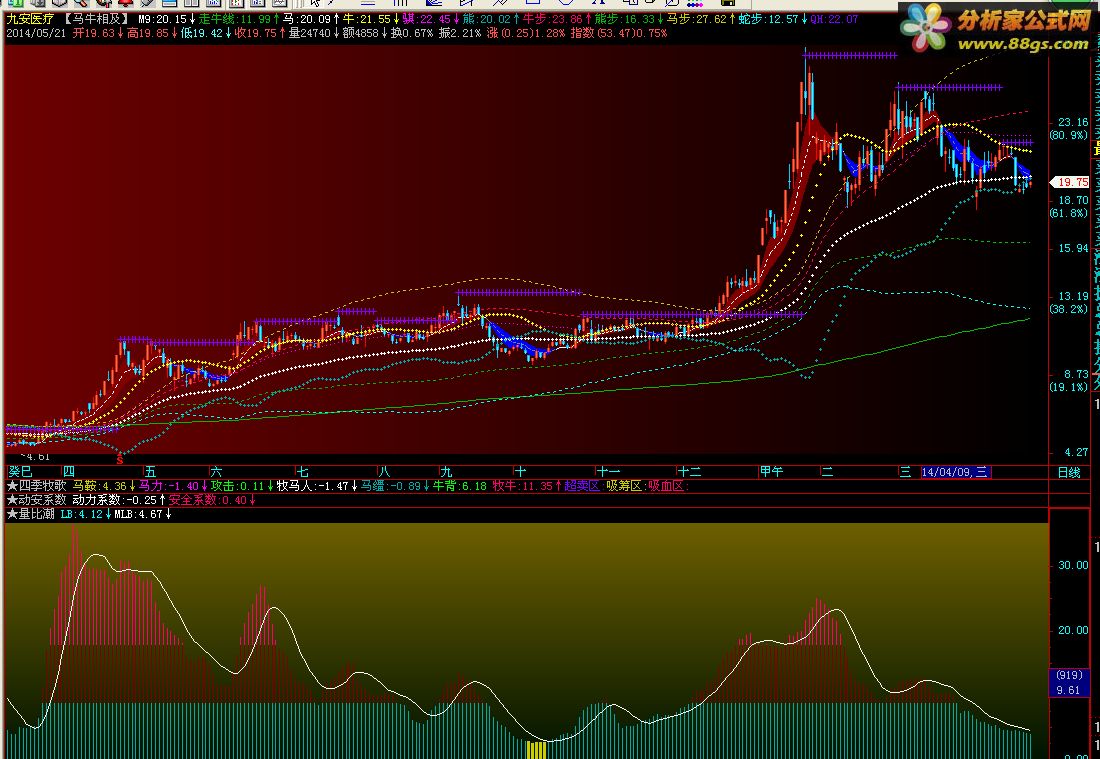Click the index reading 指数(53.47)0.75%
This screenshot has height=759, width=1100.
pos(619,33)
